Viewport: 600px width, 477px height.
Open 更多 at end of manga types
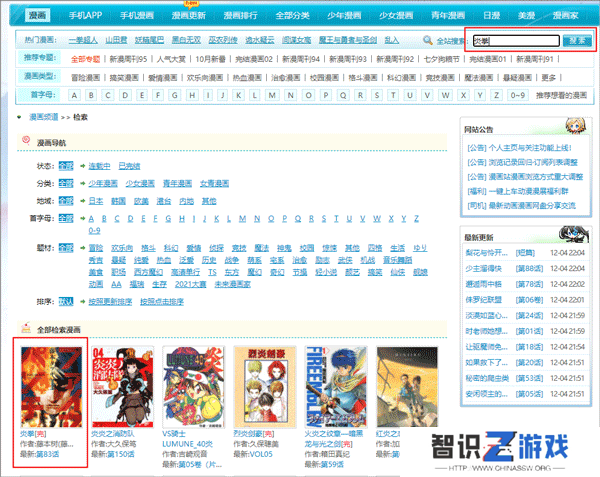pyautogui.click(x=548, y=78)
